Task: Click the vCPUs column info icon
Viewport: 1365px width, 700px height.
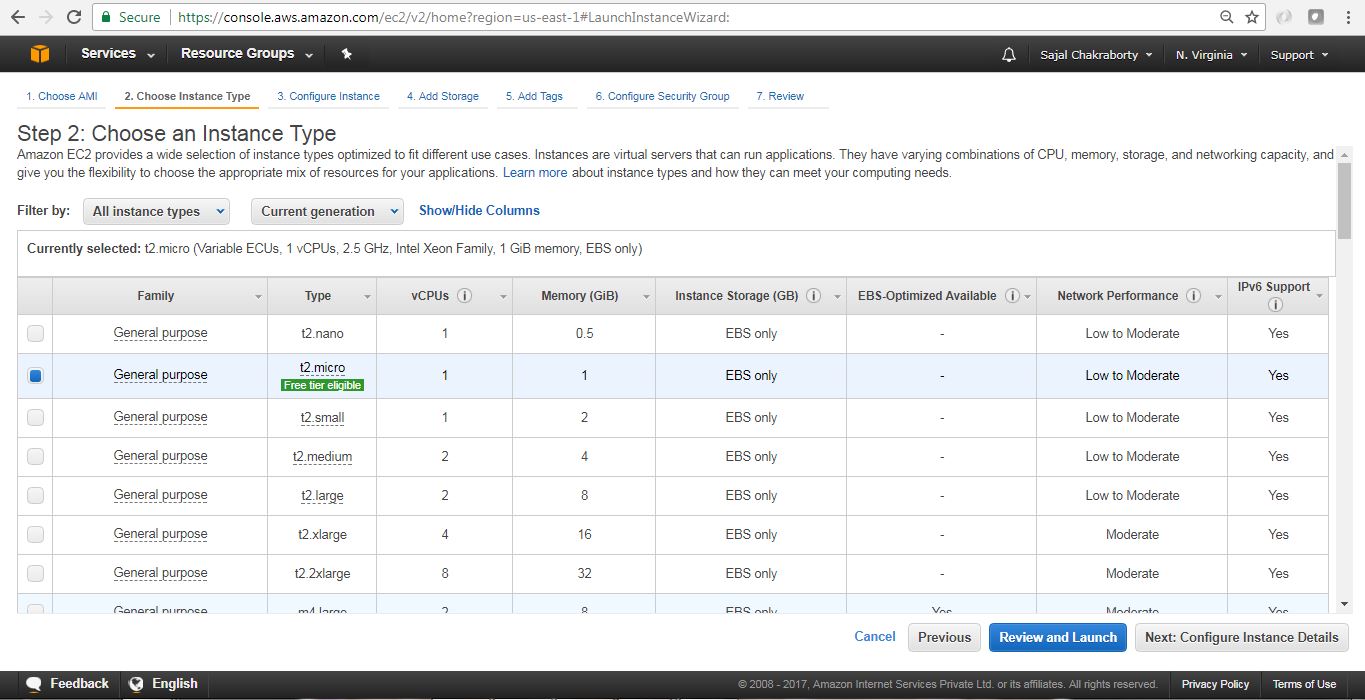Action: [x=465, y=296]
